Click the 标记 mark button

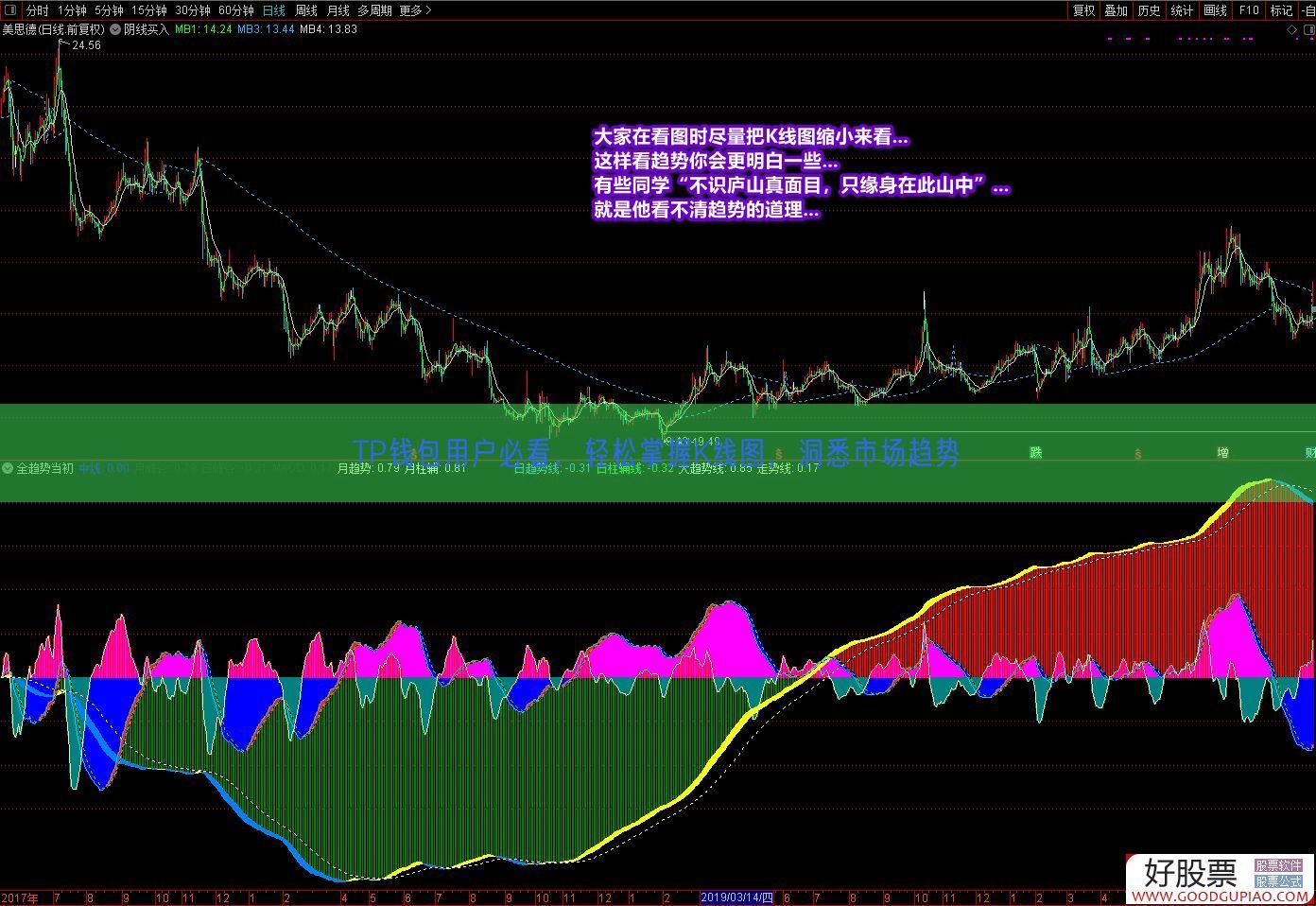click(x=1281, y=10)
